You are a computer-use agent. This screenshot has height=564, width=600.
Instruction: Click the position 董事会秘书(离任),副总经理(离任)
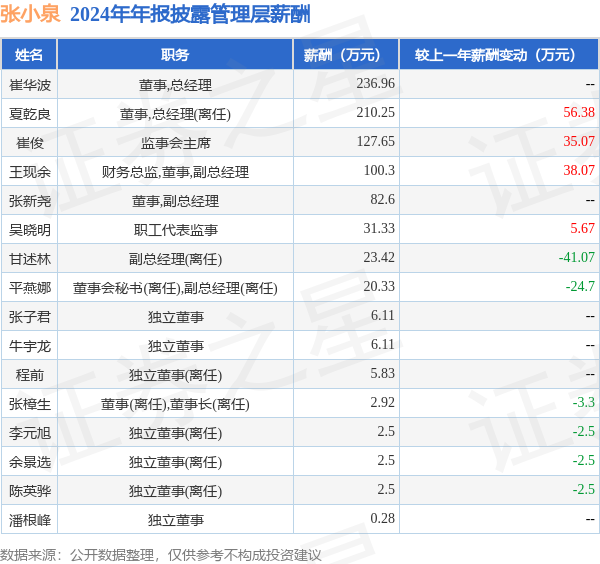[x=175, y=288]
